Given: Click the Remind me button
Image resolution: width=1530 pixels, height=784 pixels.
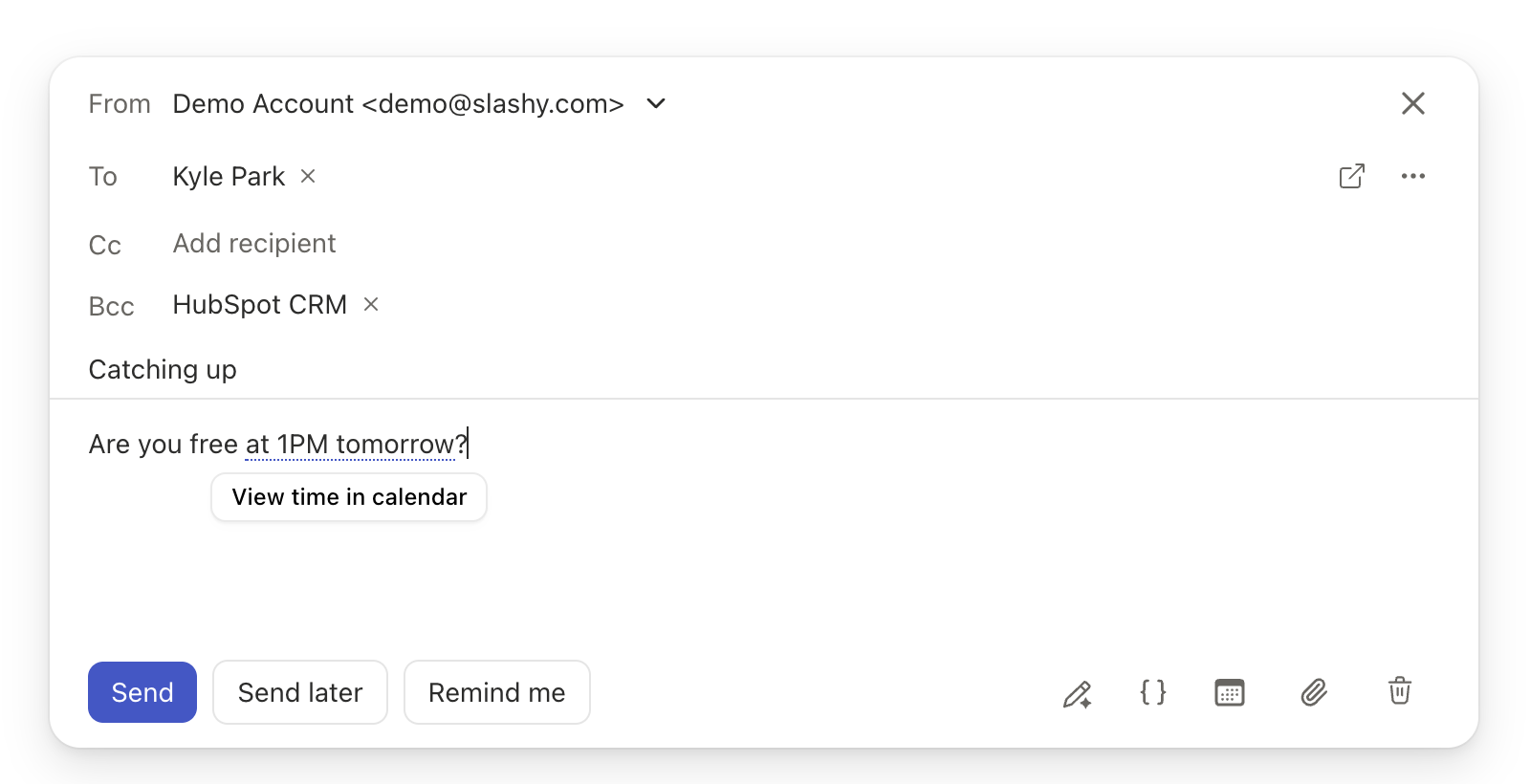Looking at the screenshot, I should tap(497, 692).
